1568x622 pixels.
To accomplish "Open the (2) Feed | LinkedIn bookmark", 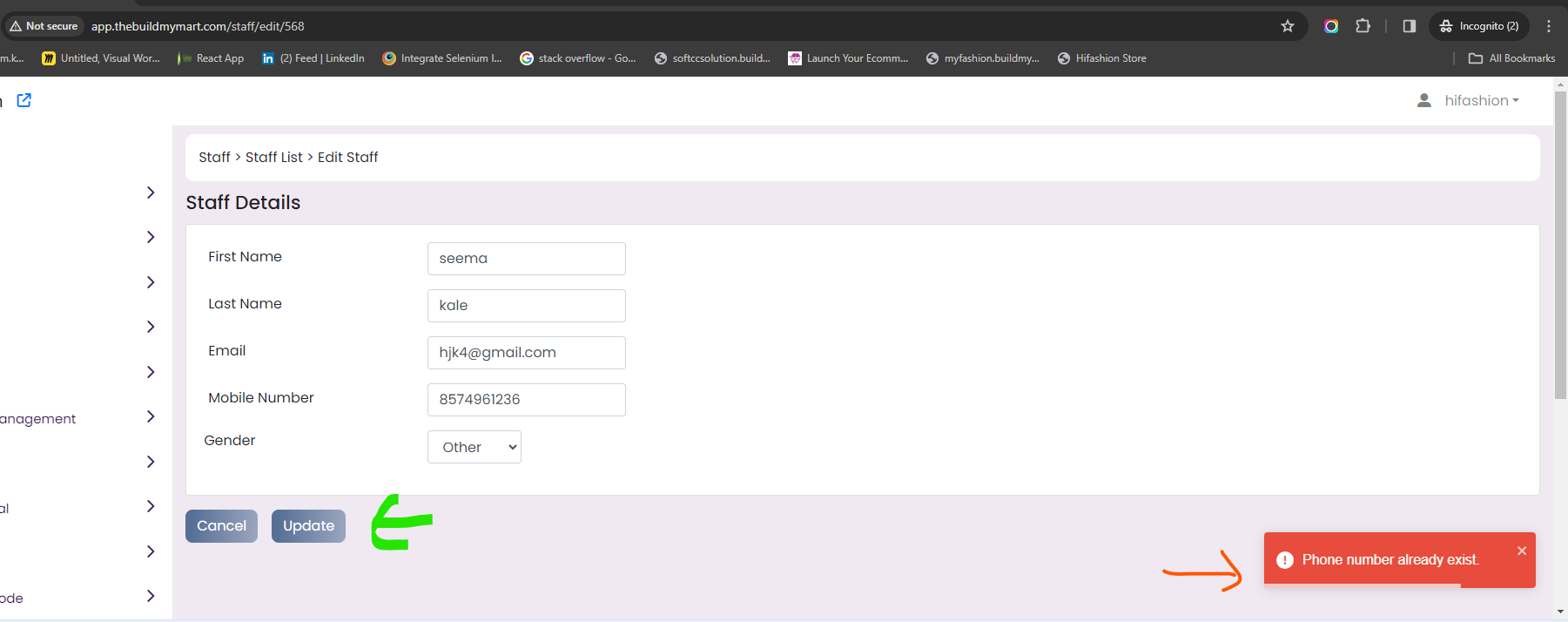I will pyautogui.click(x=313, y=58).
